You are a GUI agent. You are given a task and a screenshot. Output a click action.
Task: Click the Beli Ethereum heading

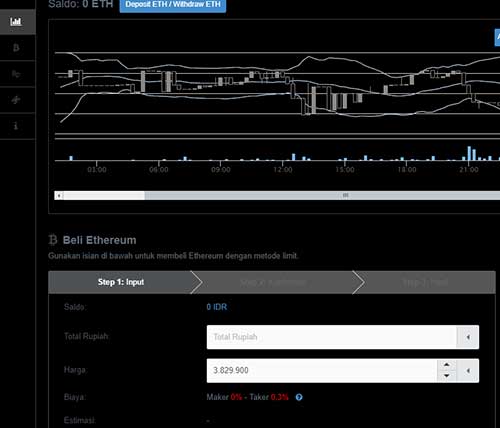click(99, 240)
